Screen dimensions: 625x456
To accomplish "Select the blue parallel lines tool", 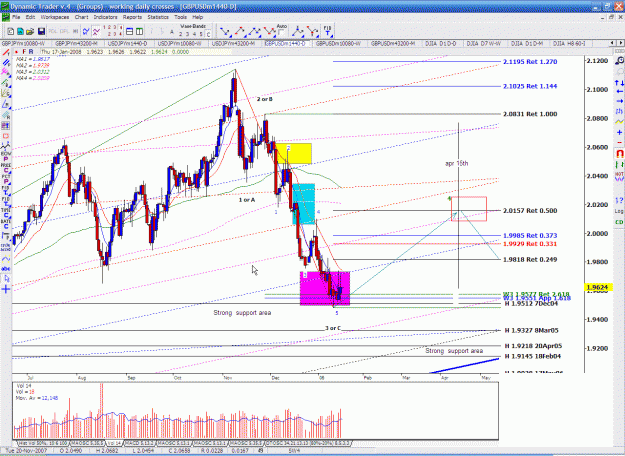I will 6,63.
